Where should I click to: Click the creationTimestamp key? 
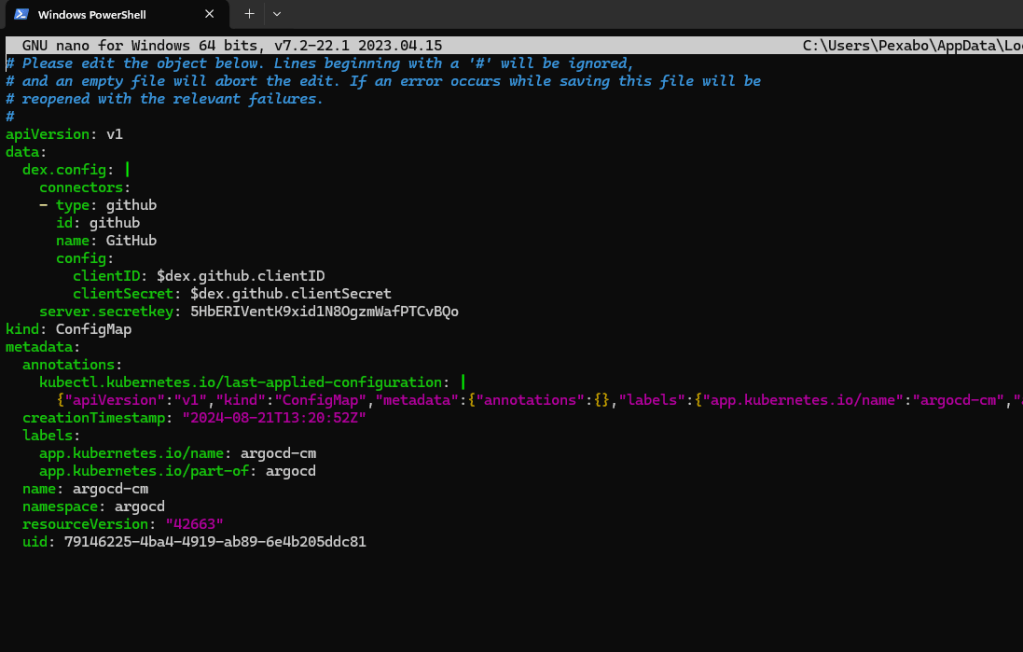(x=93, y=418)
